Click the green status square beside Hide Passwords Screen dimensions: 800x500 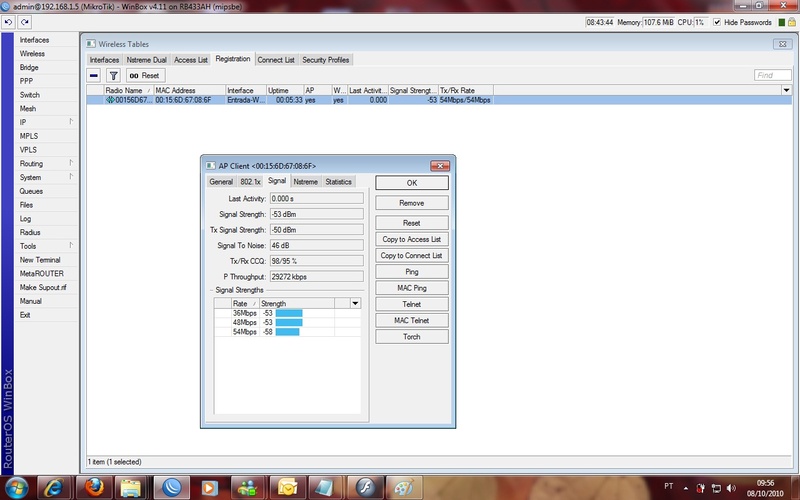click(782, 22)
